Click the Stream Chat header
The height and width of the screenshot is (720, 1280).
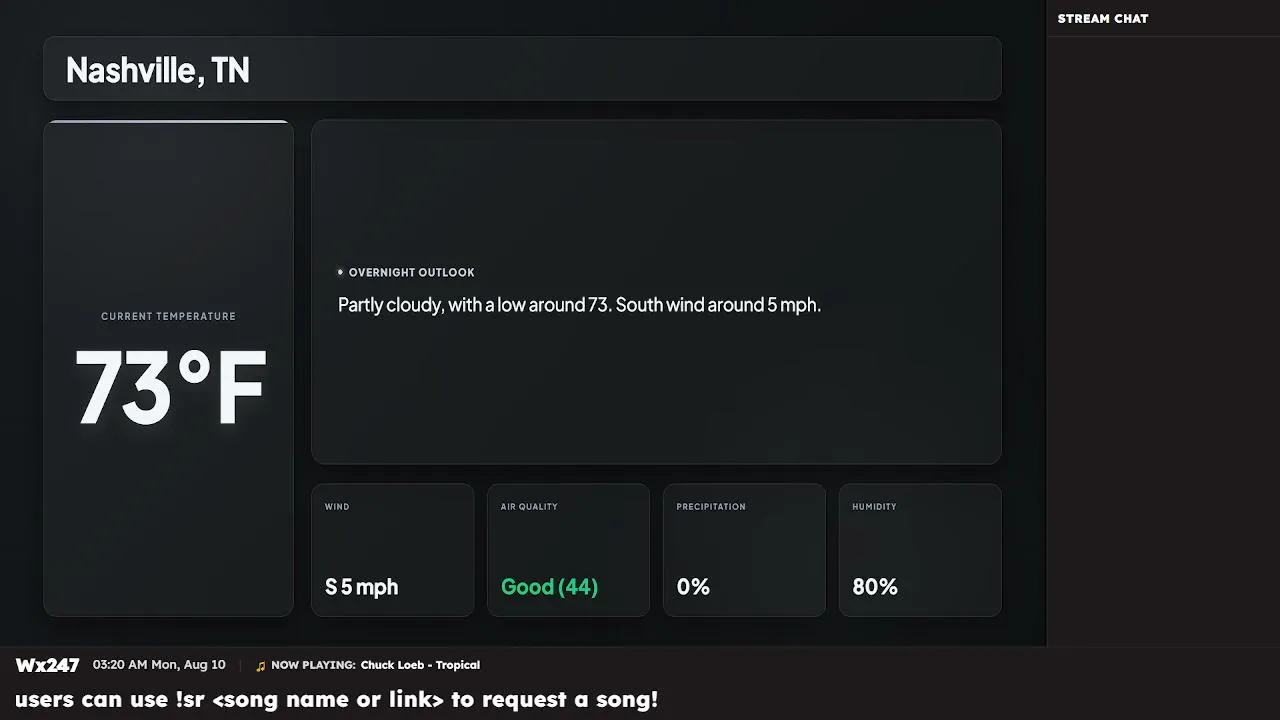point(1103,18)
